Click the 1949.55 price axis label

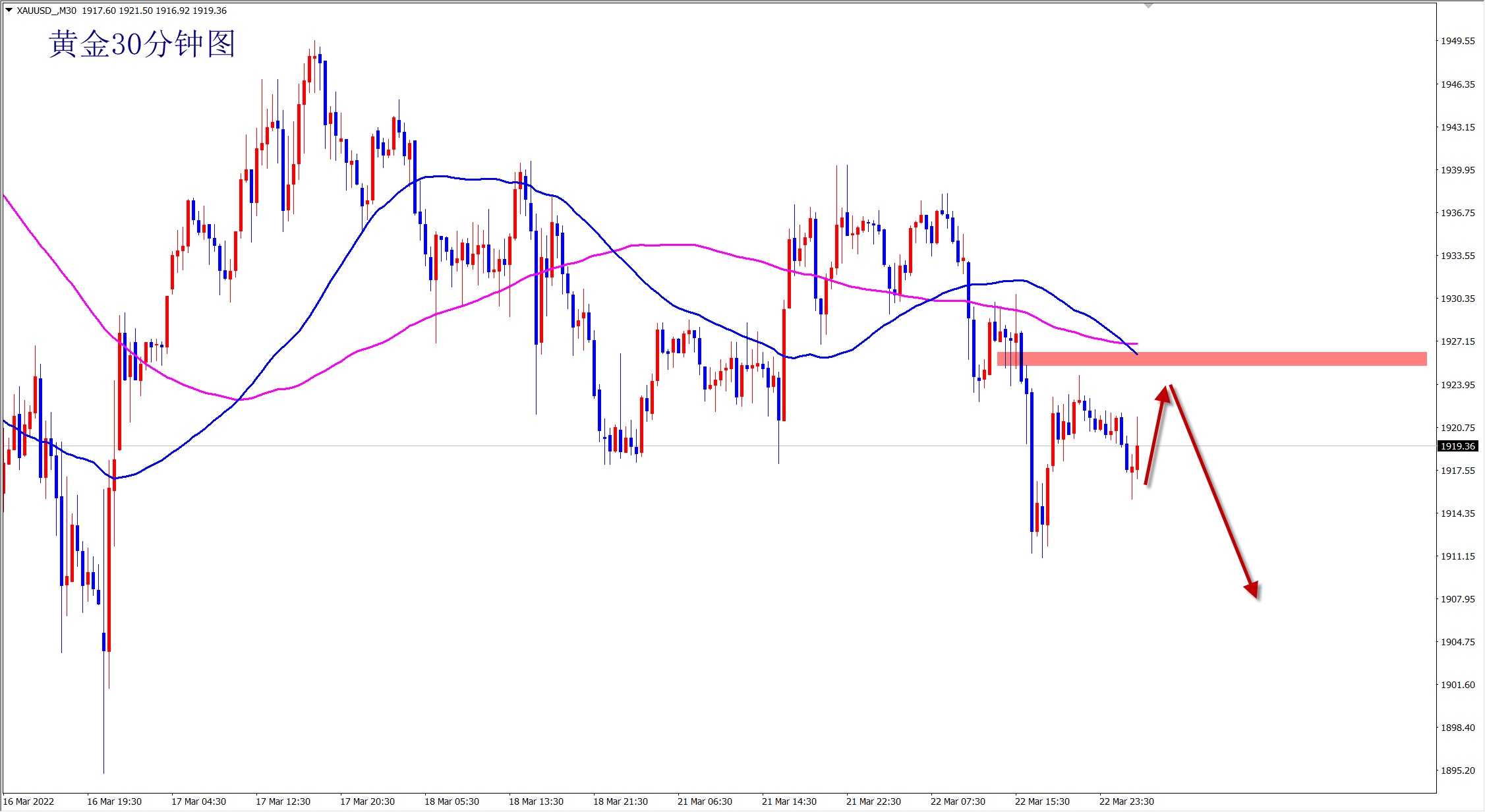click(1457, 41)
